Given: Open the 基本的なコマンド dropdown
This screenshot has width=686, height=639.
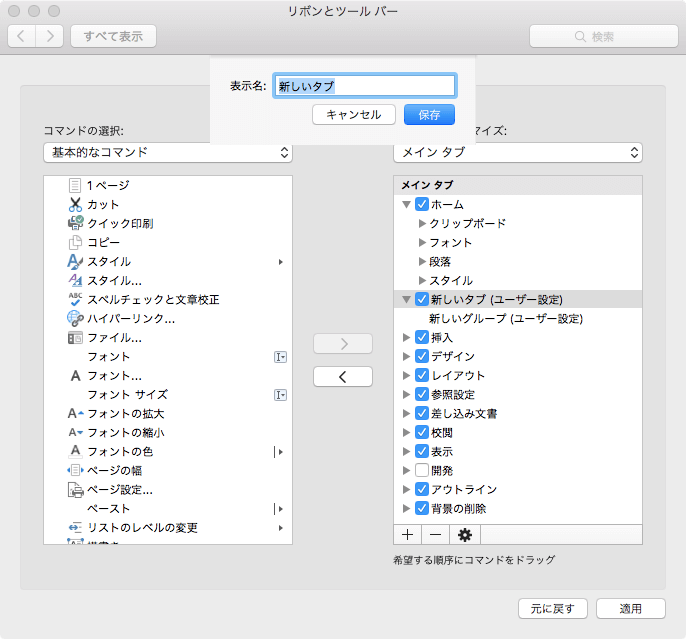Looking at the screenshot, I should click(x=167, y=153).
